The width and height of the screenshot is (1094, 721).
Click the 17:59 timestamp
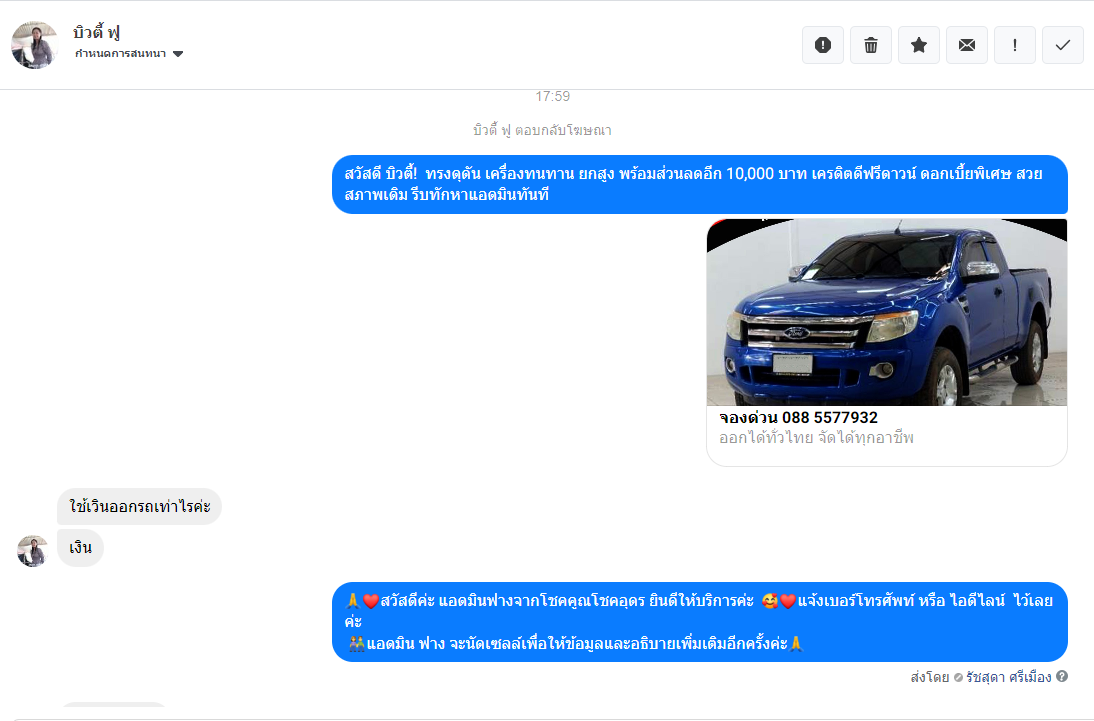point(553,96)
